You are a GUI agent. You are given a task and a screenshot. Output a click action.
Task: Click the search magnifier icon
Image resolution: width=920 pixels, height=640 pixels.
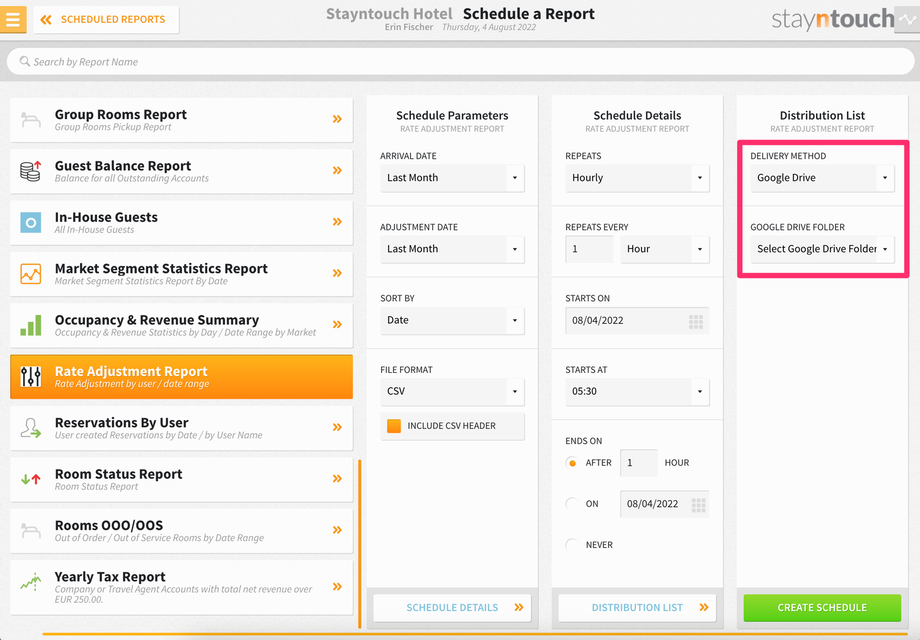coord(24,61)
